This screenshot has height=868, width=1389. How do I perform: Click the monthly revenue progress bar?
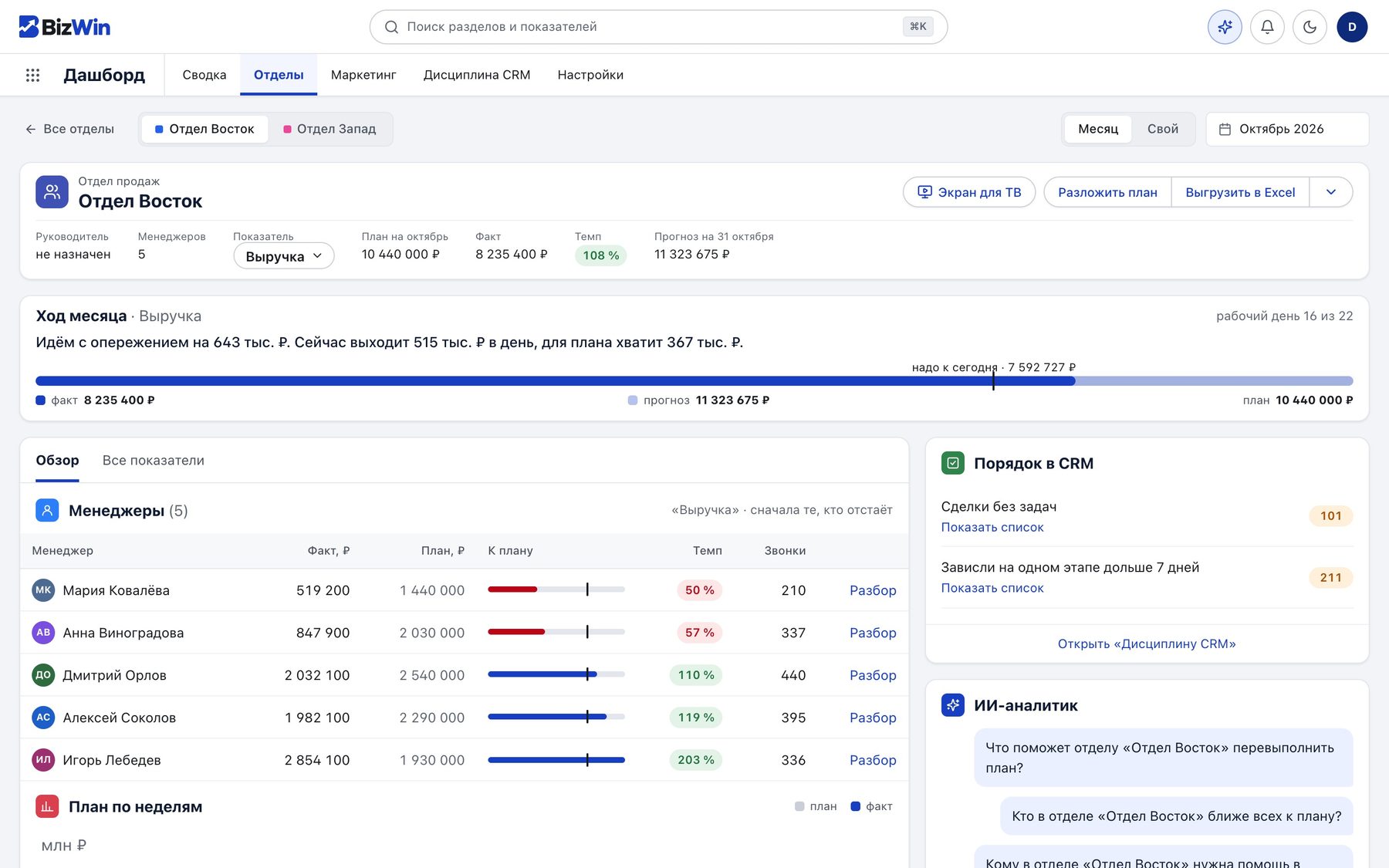click(694, 381)
